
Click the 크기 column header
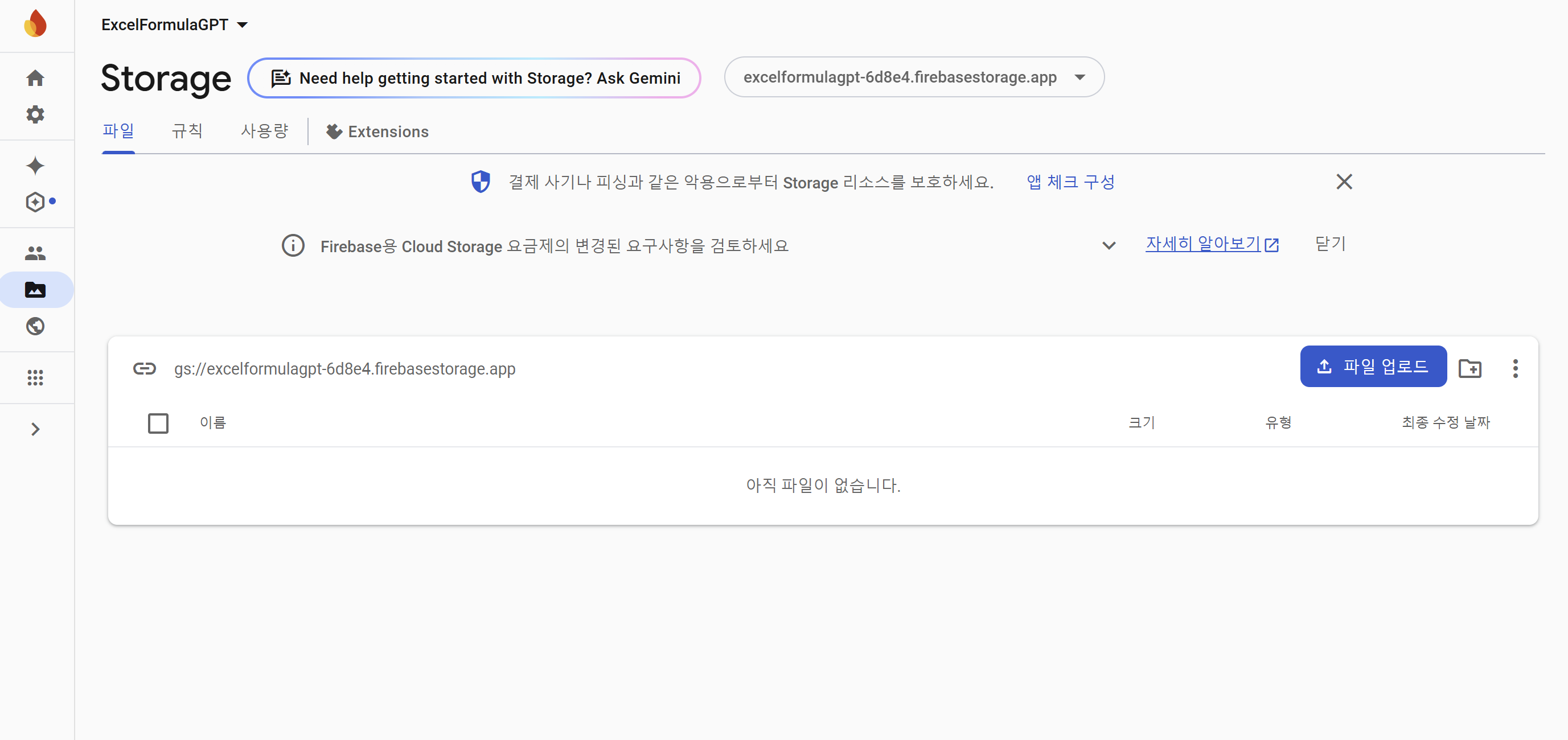pyautogui.click(x=1142, y=422)
